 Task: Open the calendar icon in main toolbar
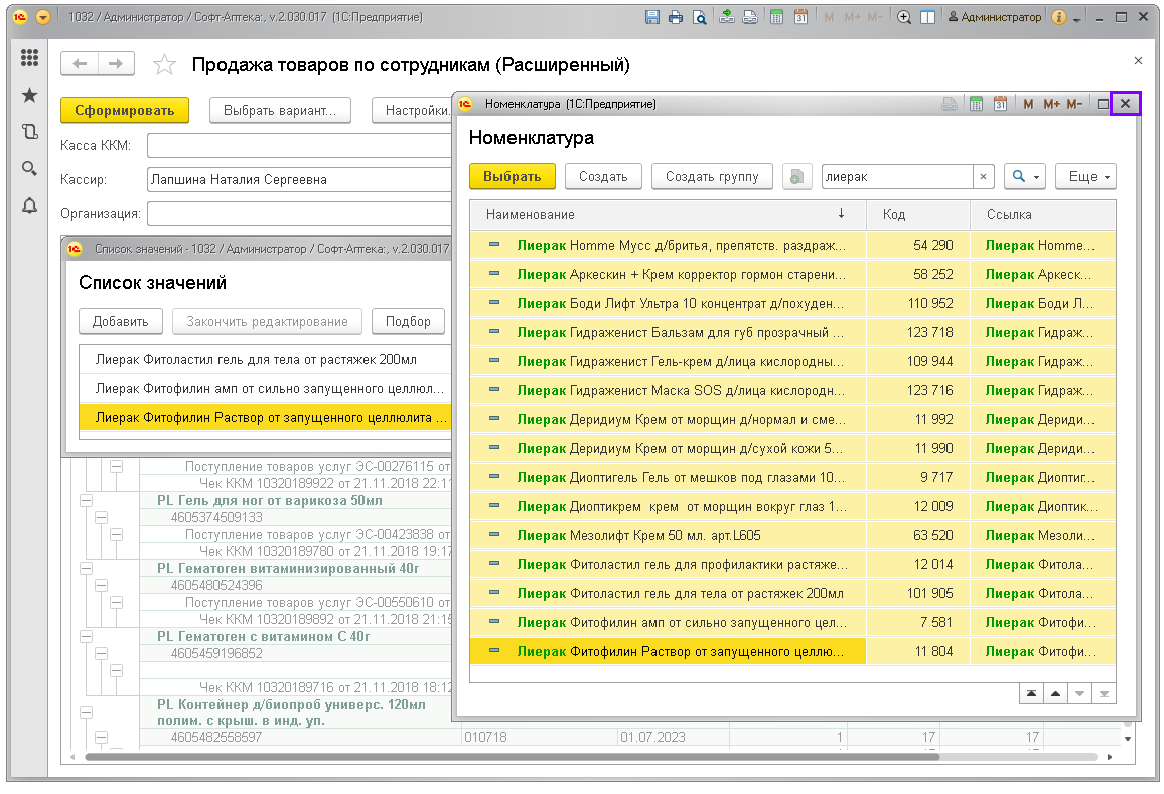(800, 17)
